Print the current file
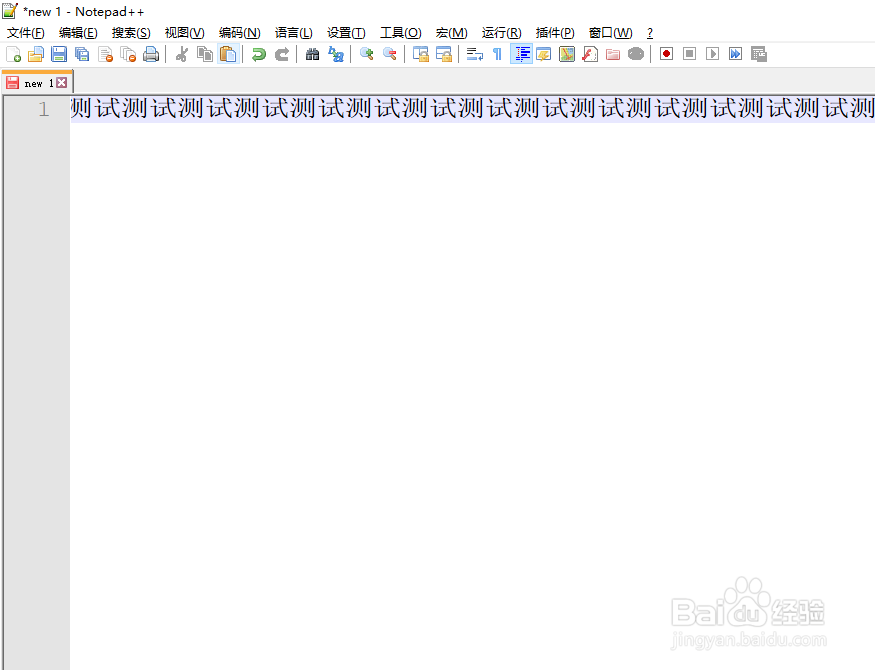This screenshot has width=875, height=670. pyautogui.click(x=151, y=54)
